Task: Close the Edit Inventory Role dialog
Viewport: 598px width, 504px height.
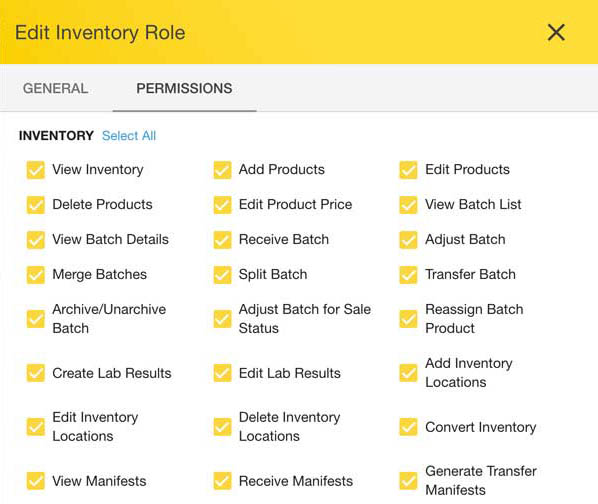Action: pos(556,32)
